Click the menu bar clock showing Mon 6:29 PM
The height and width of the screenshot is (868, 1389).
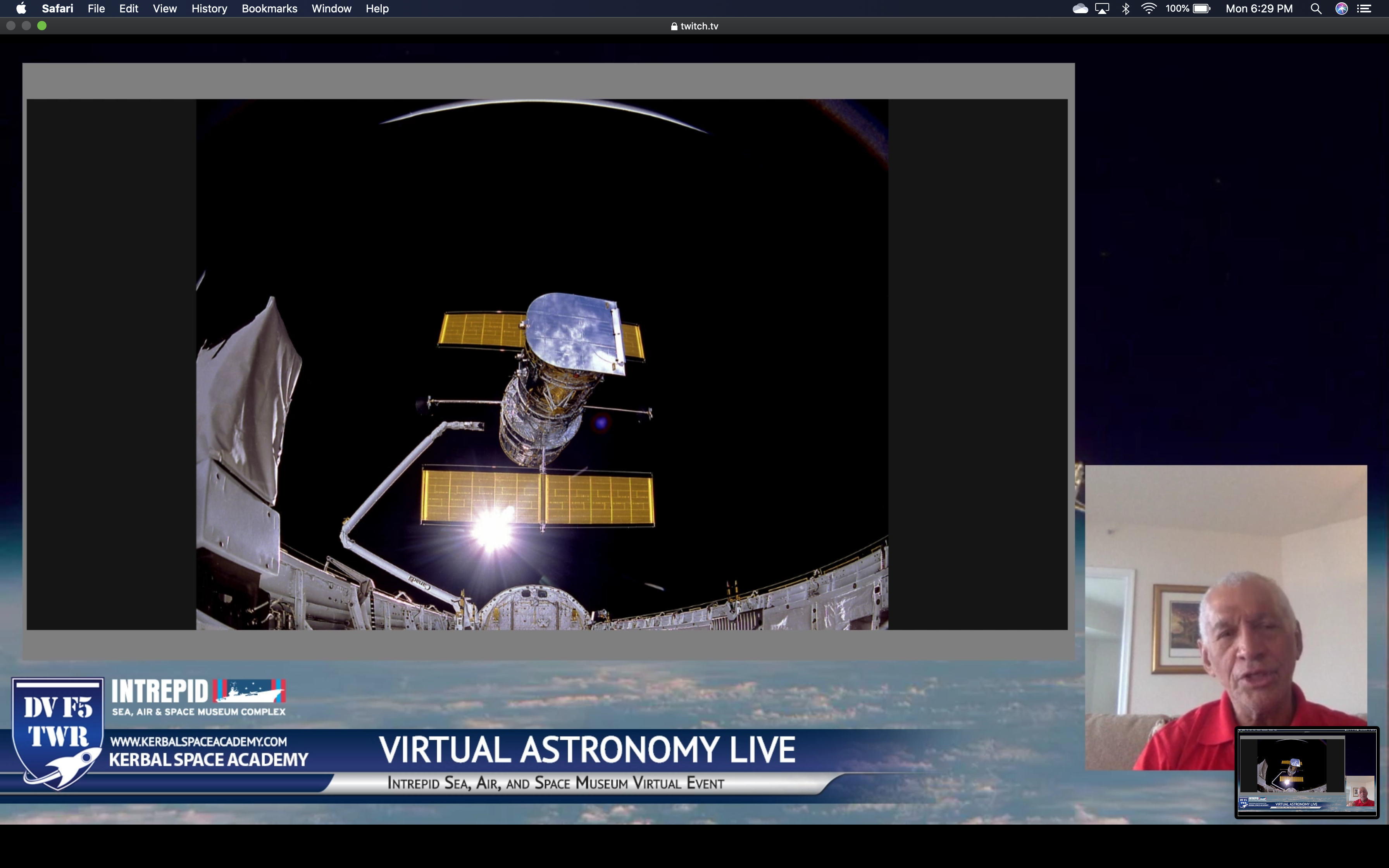pyautogui.click(x=1259, y=9)
